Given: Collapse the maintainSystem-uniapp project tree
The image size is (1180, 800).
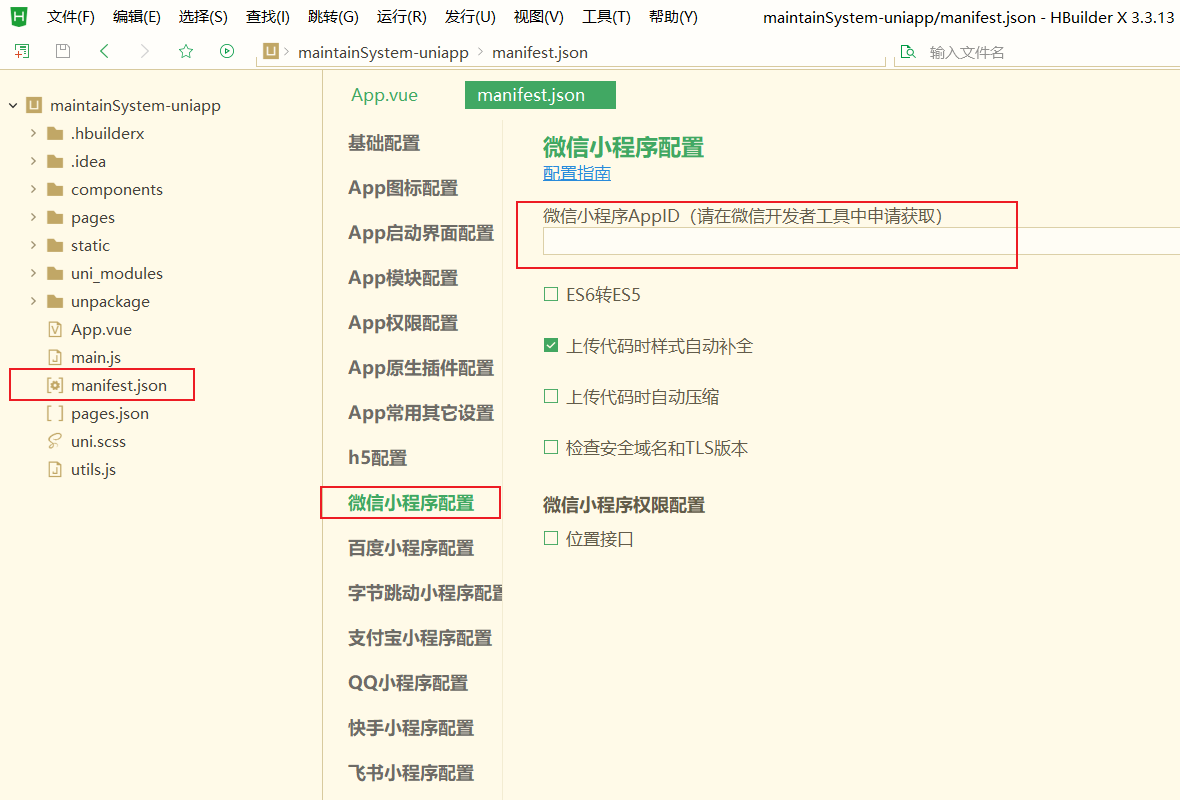Looking at the screenshot, I should (x=11, y=105).
